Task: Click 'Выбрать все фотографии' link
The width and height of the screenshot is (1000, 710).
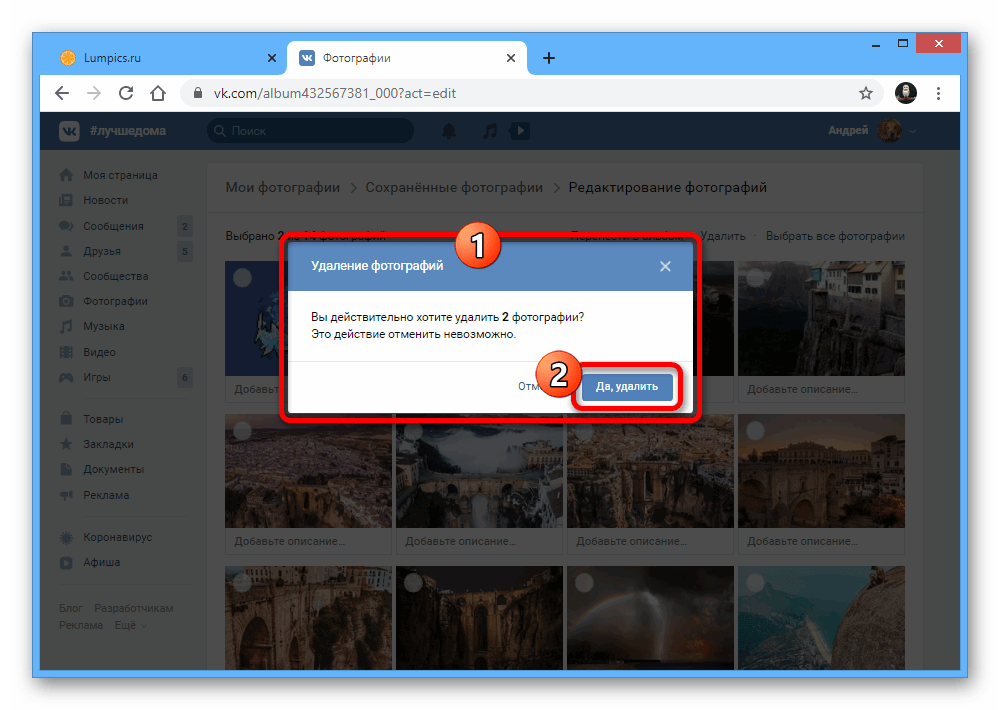Action: [835, 236]
